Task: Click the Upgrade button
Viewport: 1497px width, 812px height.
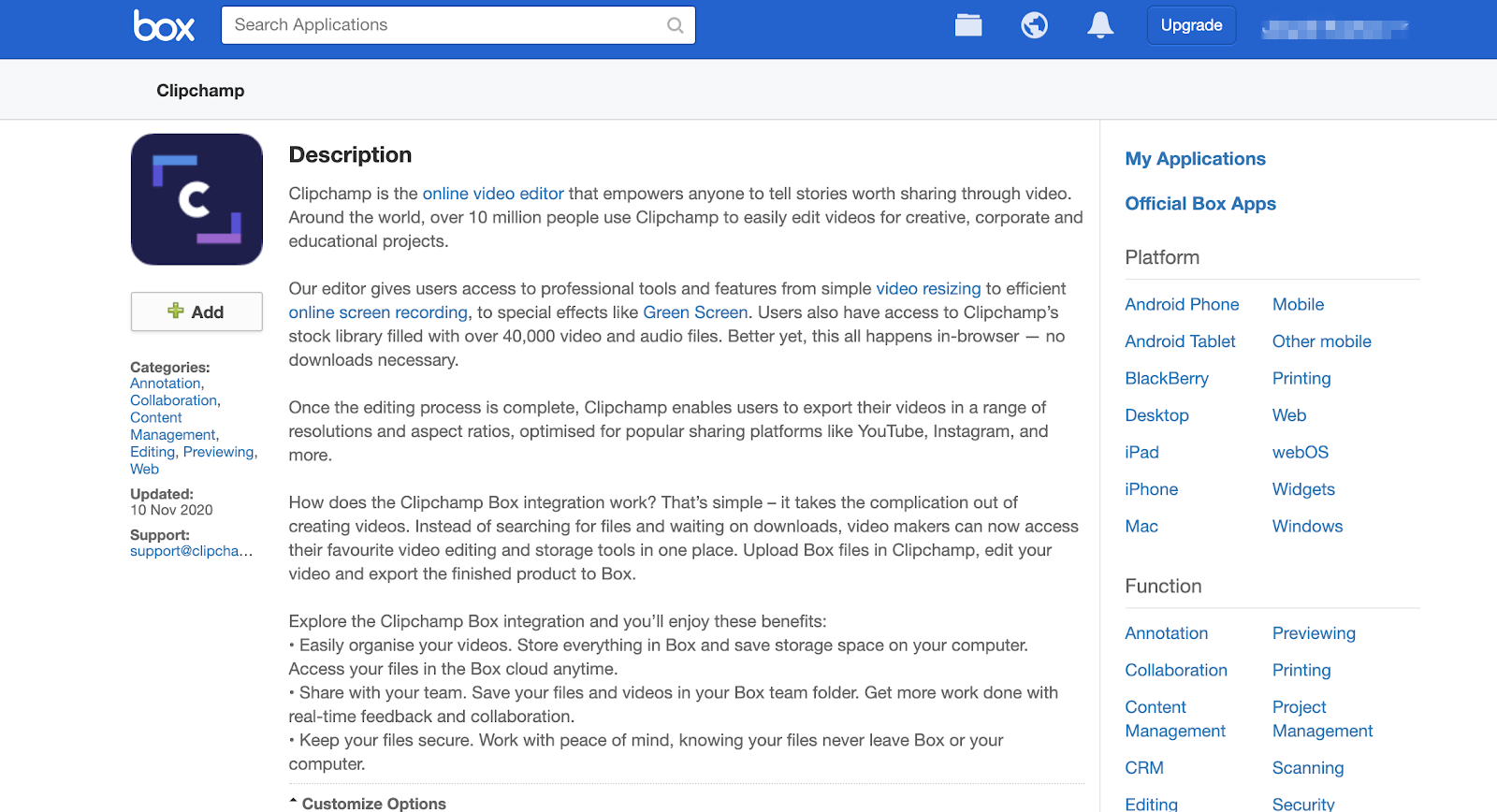Action: 1191,25
